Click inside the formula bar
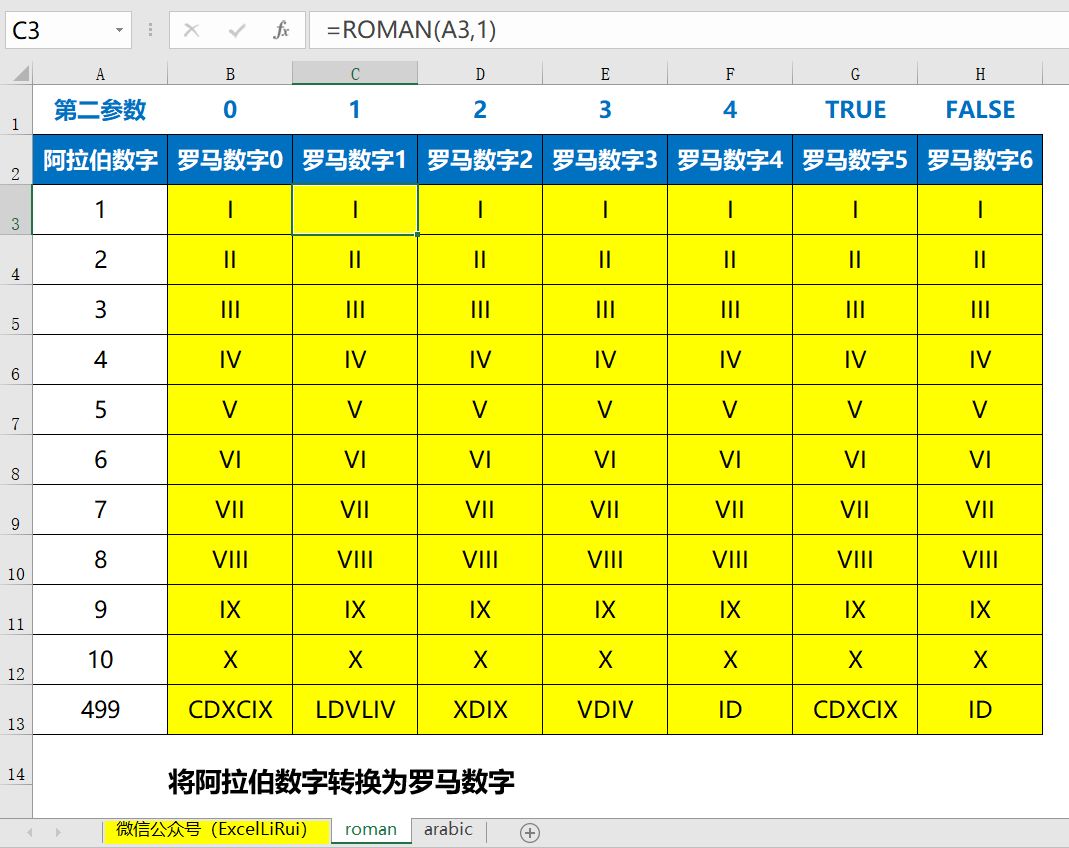This screenshot has height=848, width=1069. coord(500,29)
